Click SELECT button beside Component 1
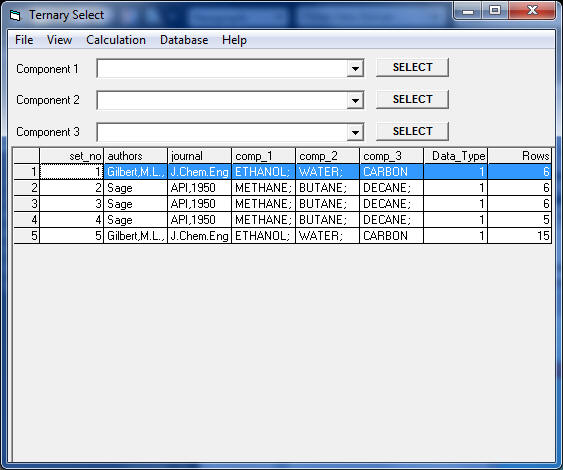 412,68
